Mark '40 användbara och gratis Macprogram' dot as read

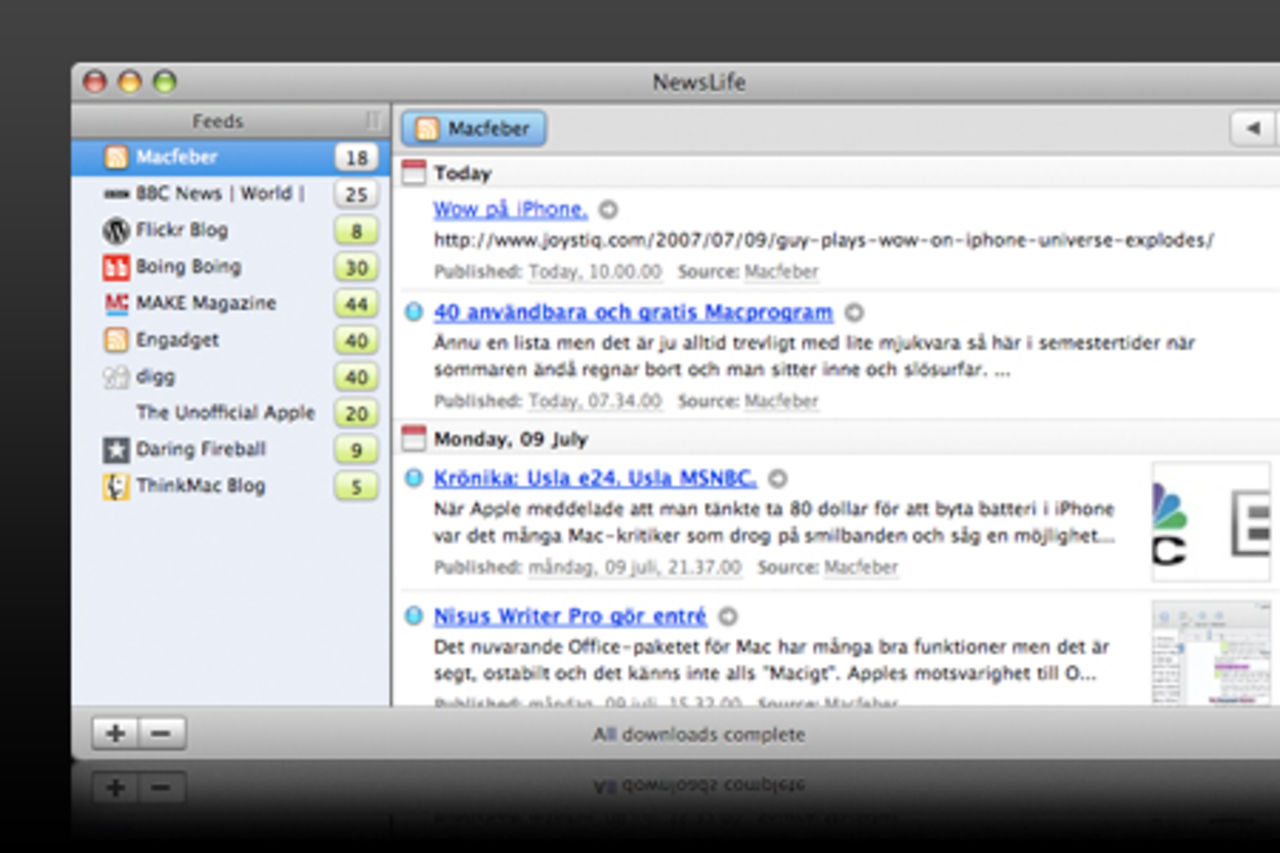[x=414, y=312]
